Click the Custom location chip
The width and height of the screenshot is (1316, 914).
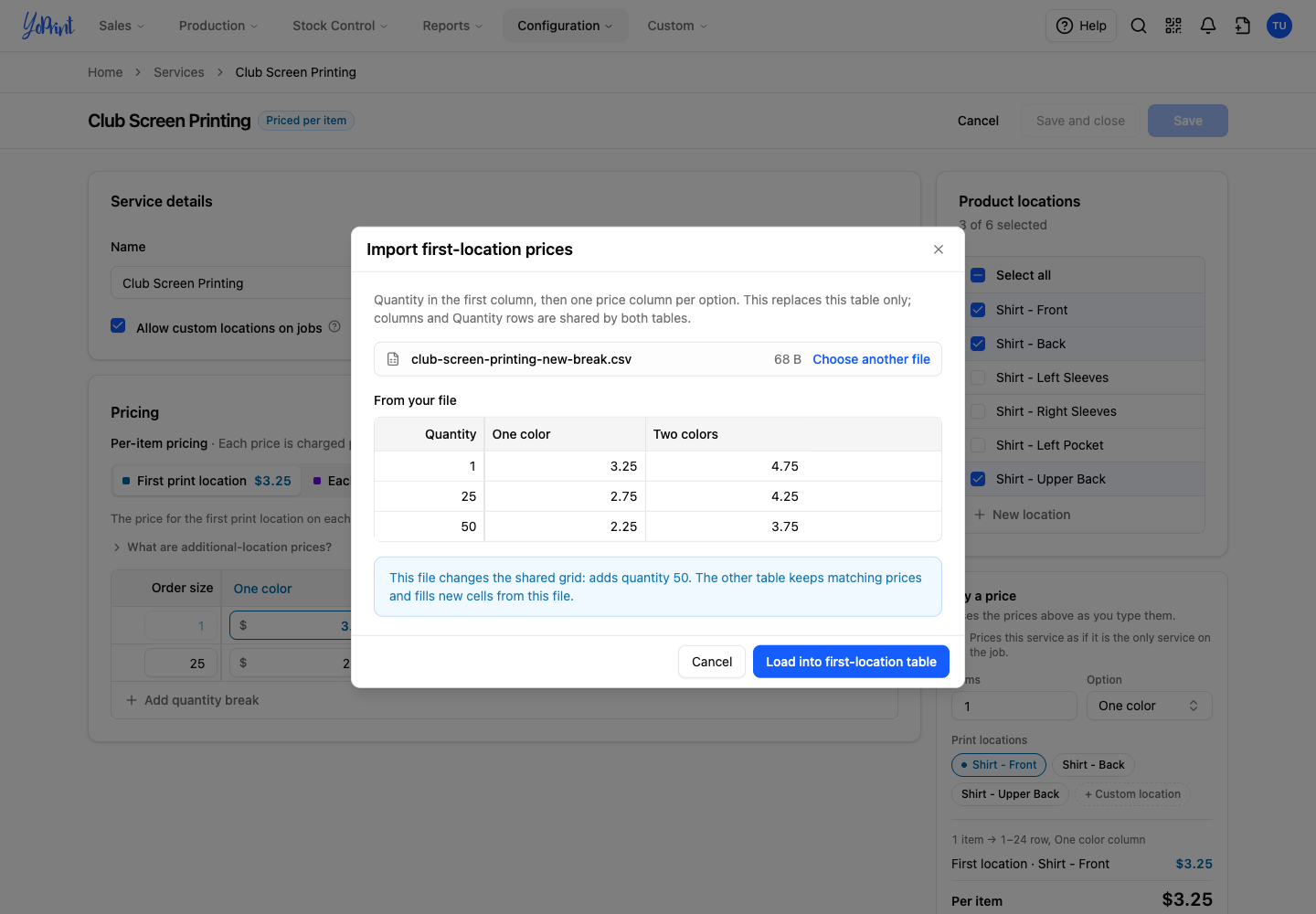1132,794
